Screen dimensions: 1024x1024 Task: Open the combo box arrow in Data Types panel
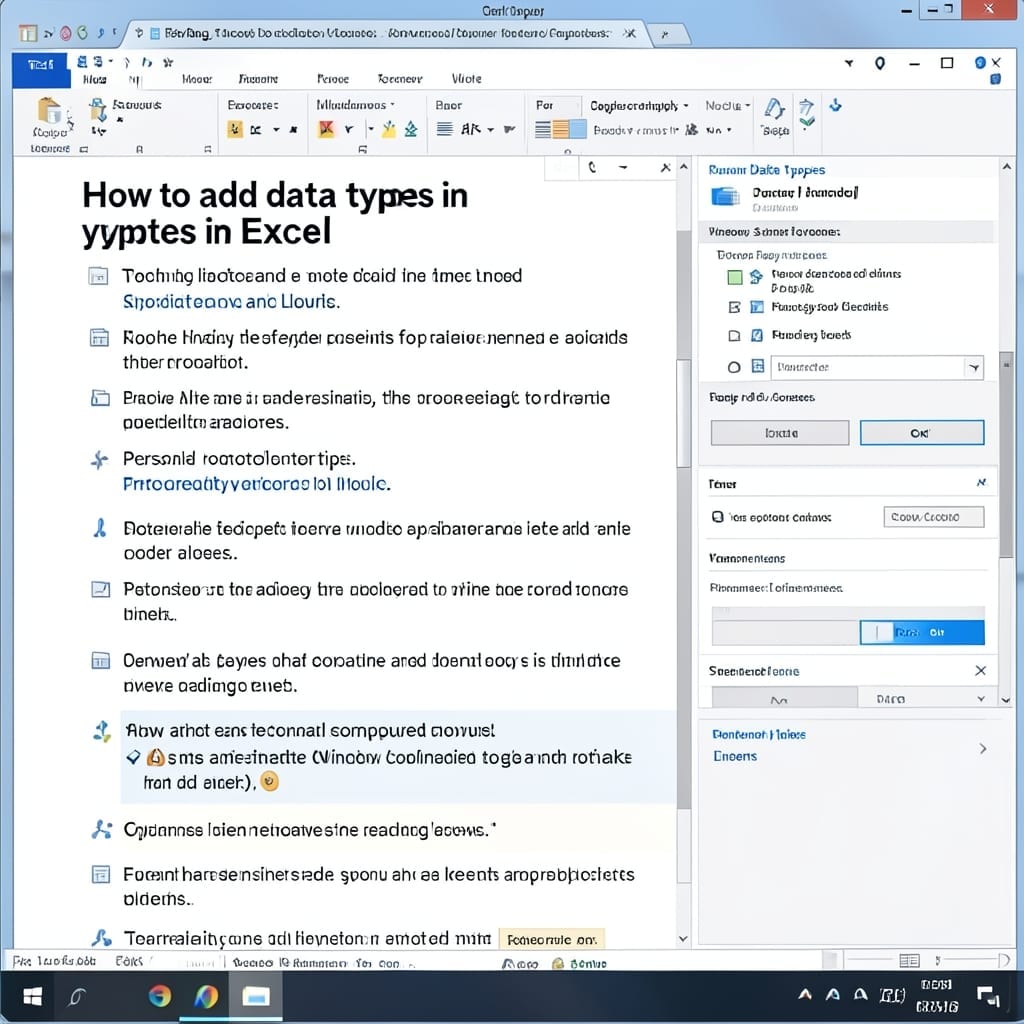[974, 368]
